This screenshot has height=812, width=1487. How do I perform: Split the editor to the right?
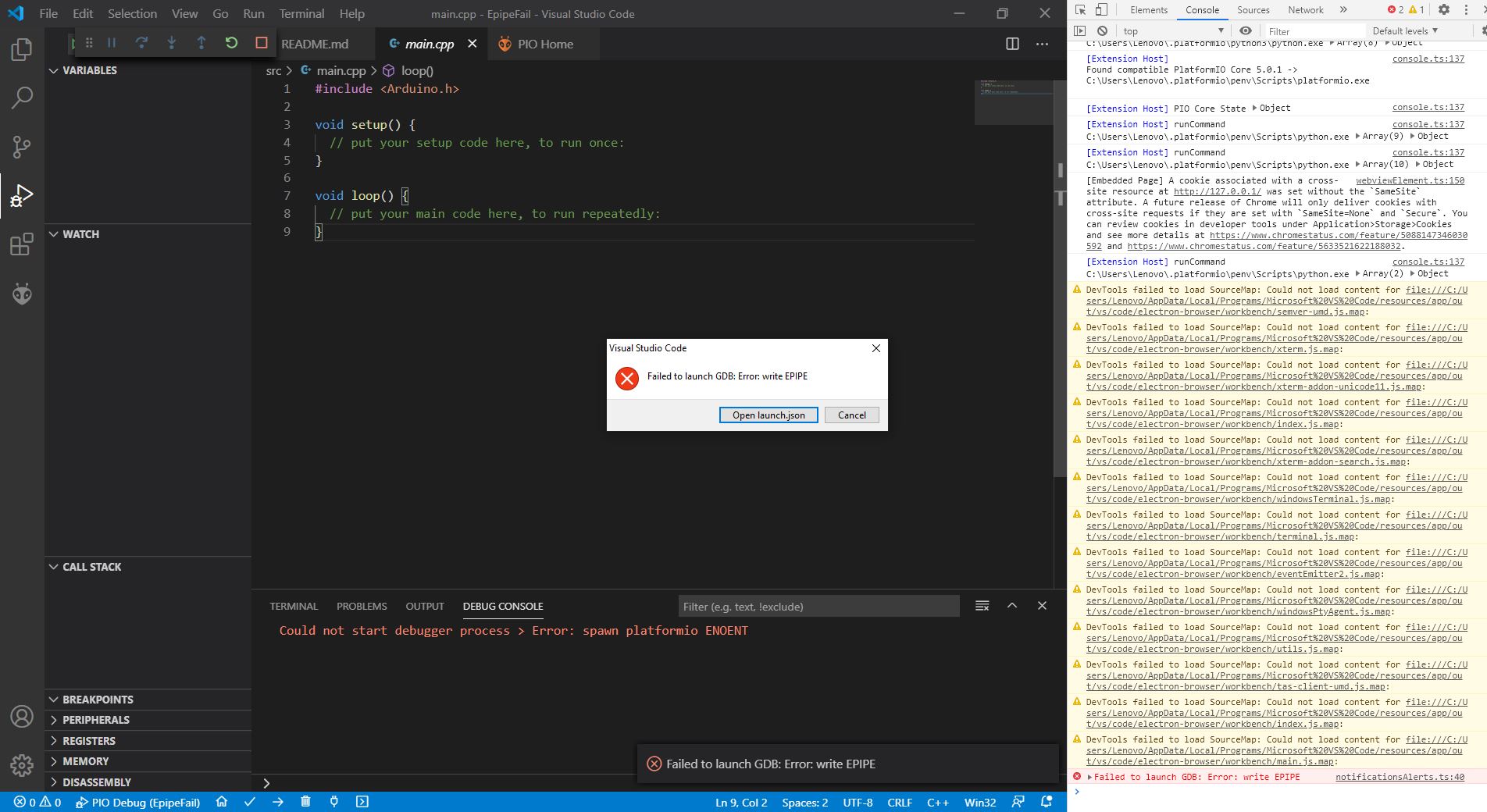(1012, 44)
